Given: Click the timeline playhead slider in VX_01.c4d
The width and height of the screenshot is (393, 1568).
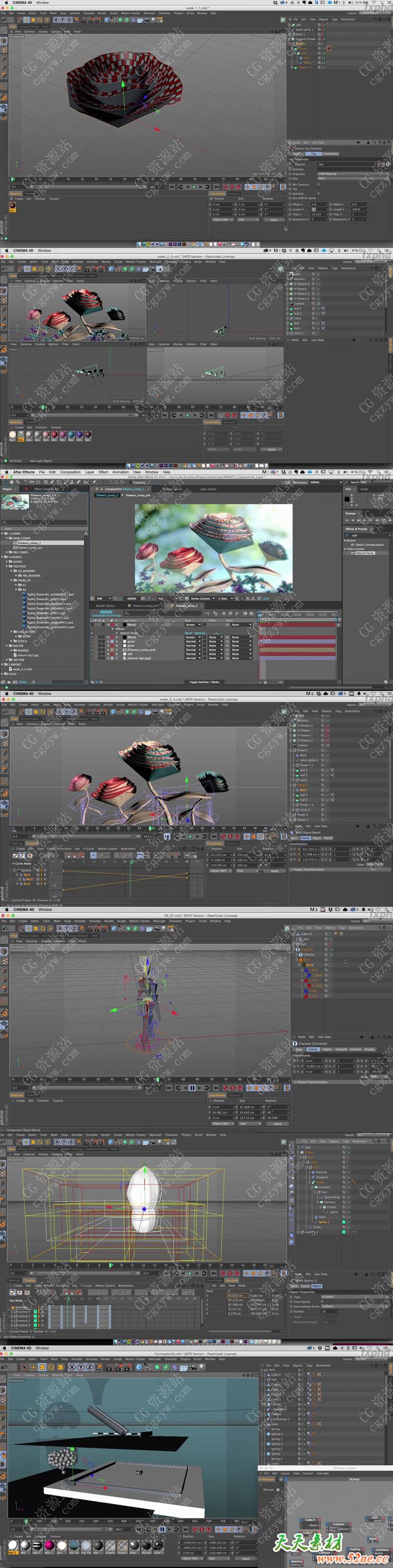Looking at the screenshot, I should tap(157, 1080).
